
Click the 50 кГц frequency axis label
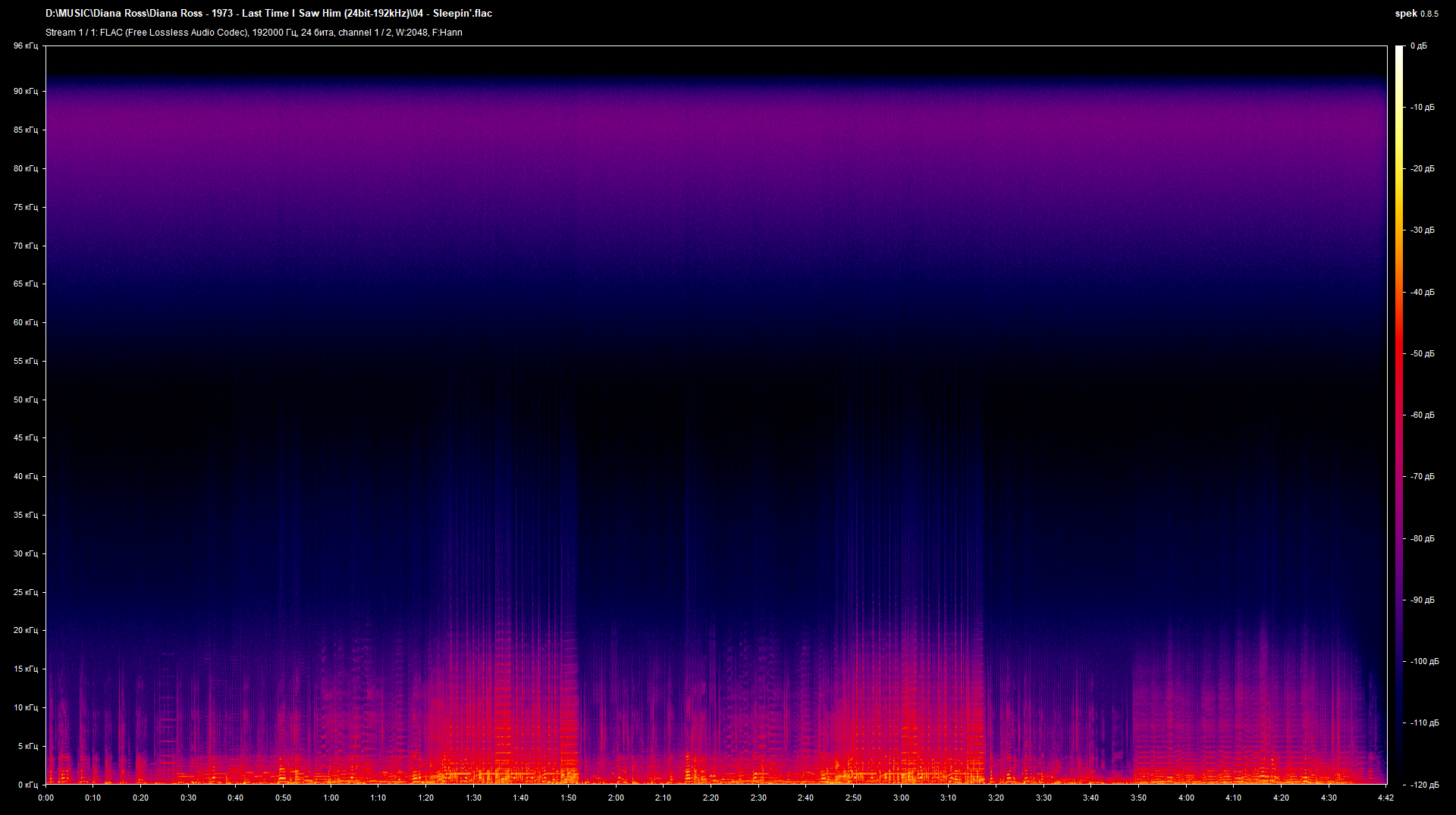25,400
